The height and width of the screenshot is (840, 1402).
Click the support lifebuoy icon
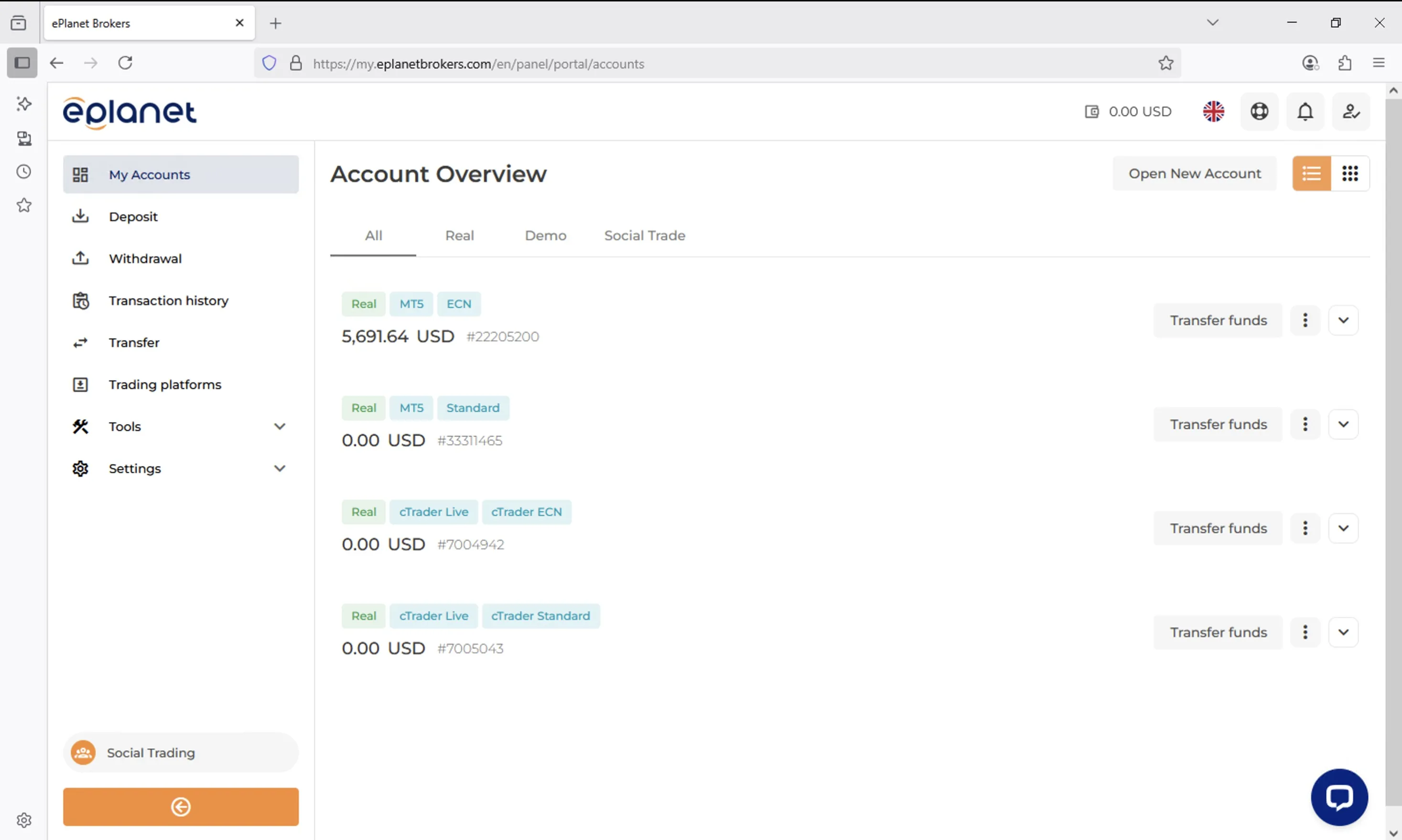pyautogui.click(x=1259, y=111)
